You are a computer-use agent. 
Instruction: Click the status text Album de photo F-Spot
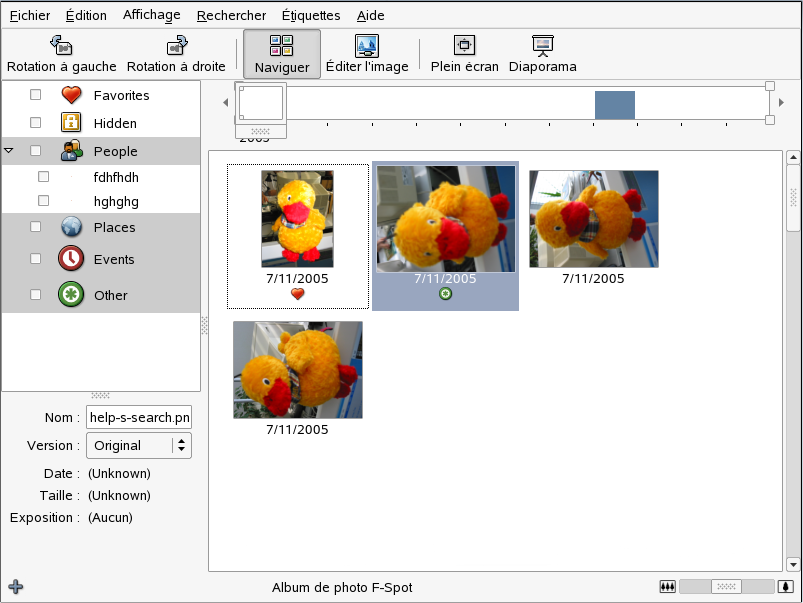click(x=342, y=587)
